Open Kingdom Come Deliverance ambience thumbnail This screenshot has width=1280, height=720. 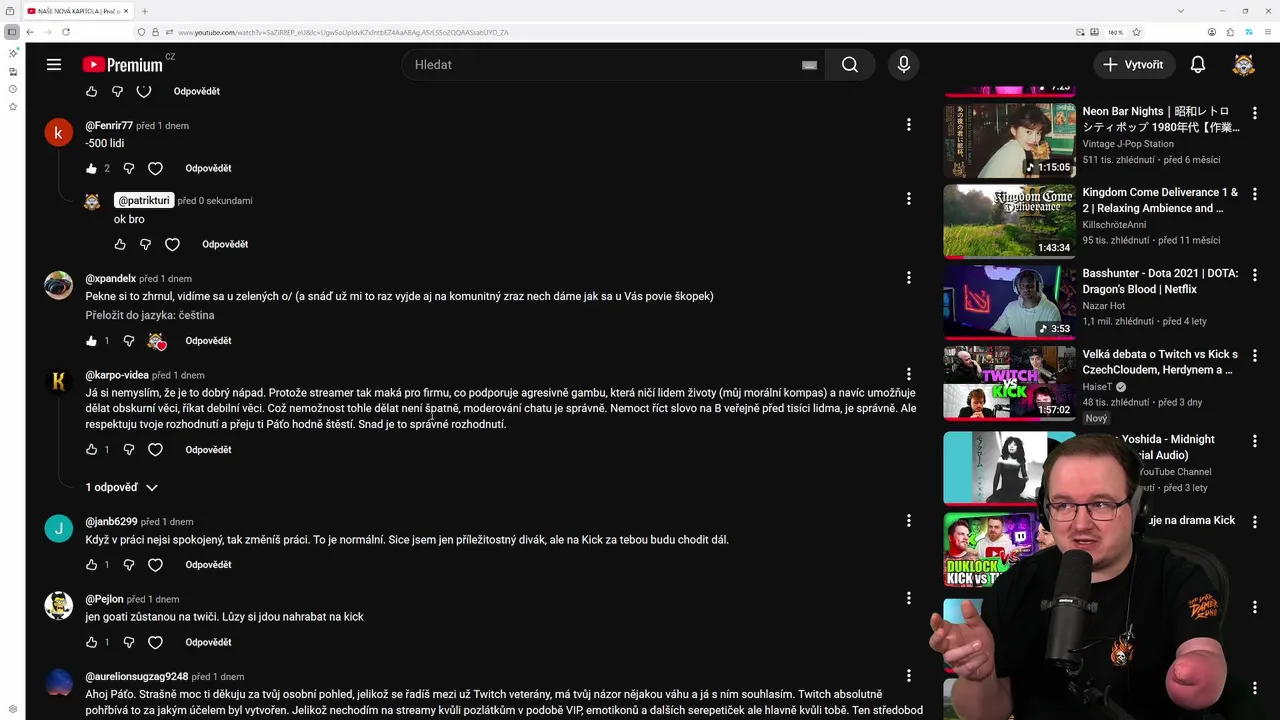[1009, 221]
